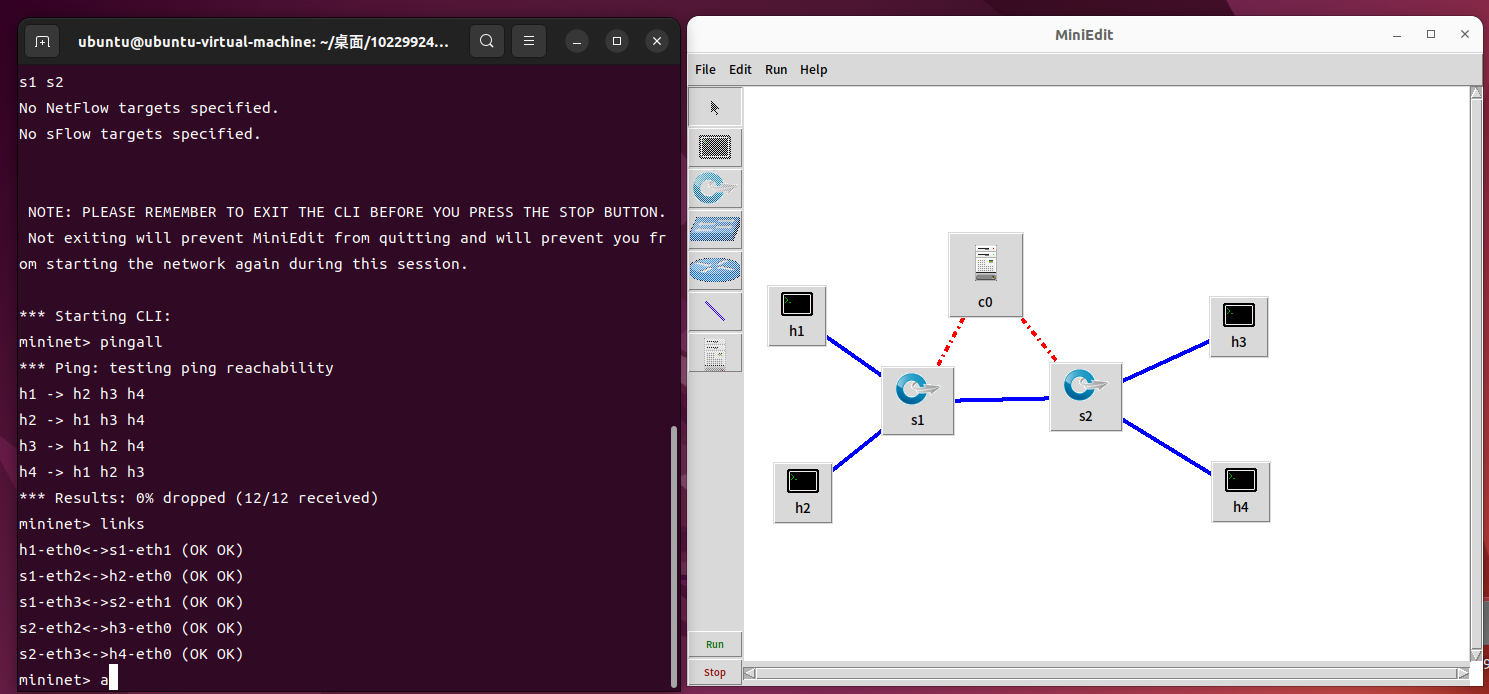Click 'No NetFlow targets specified.' line
Screen dimensions: 1489x694
[149, 108]
